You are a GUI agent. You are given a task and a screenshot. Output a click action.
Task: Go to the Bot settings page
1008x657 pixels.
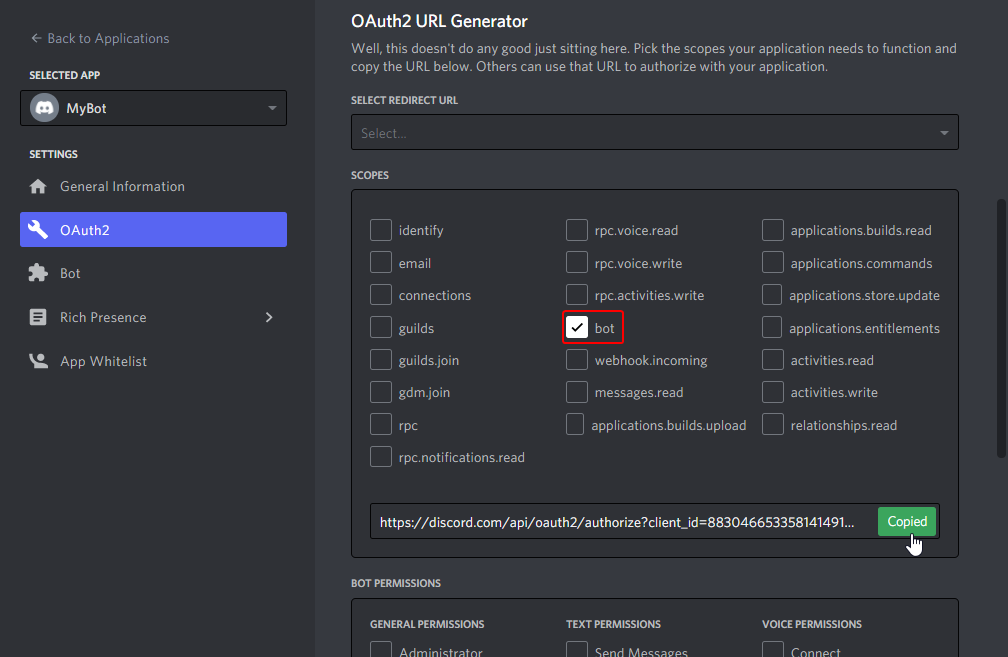point(153,273)
